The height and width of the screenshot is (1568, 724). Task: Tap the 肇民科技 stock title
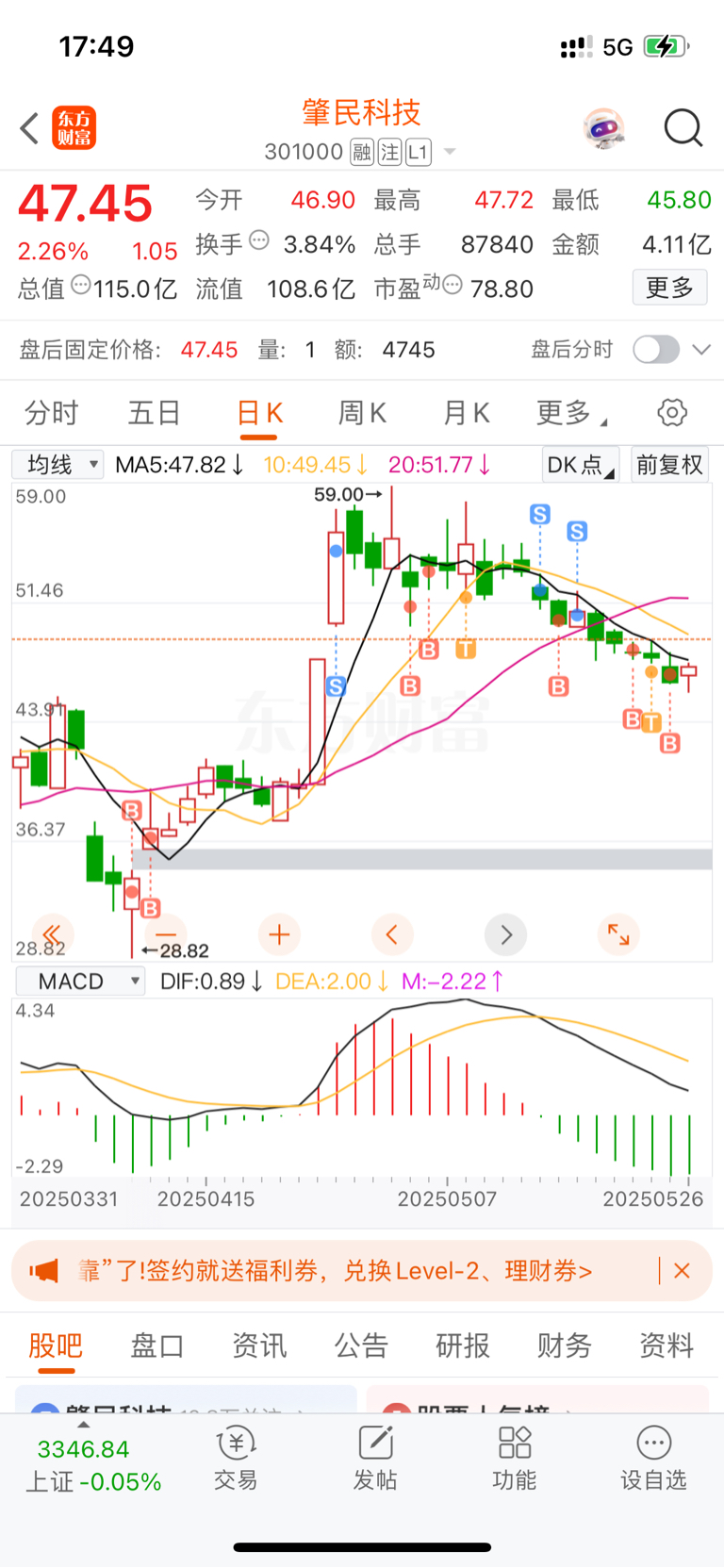click(x=361, y=112)
